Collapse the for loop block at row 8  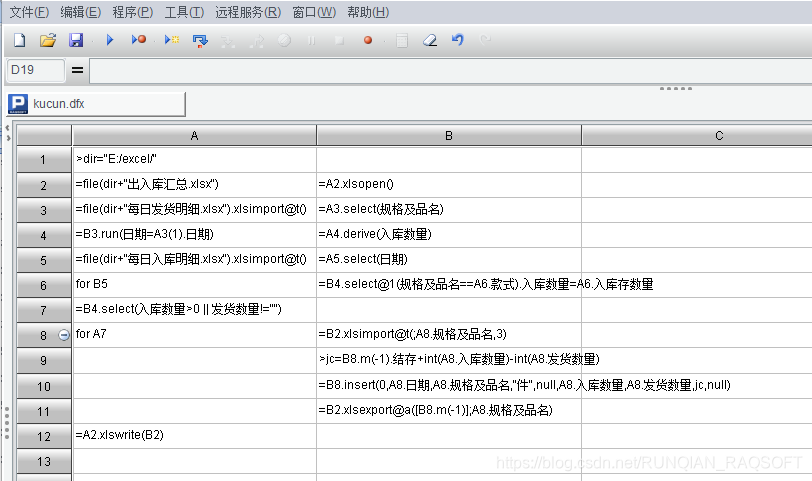63,335
